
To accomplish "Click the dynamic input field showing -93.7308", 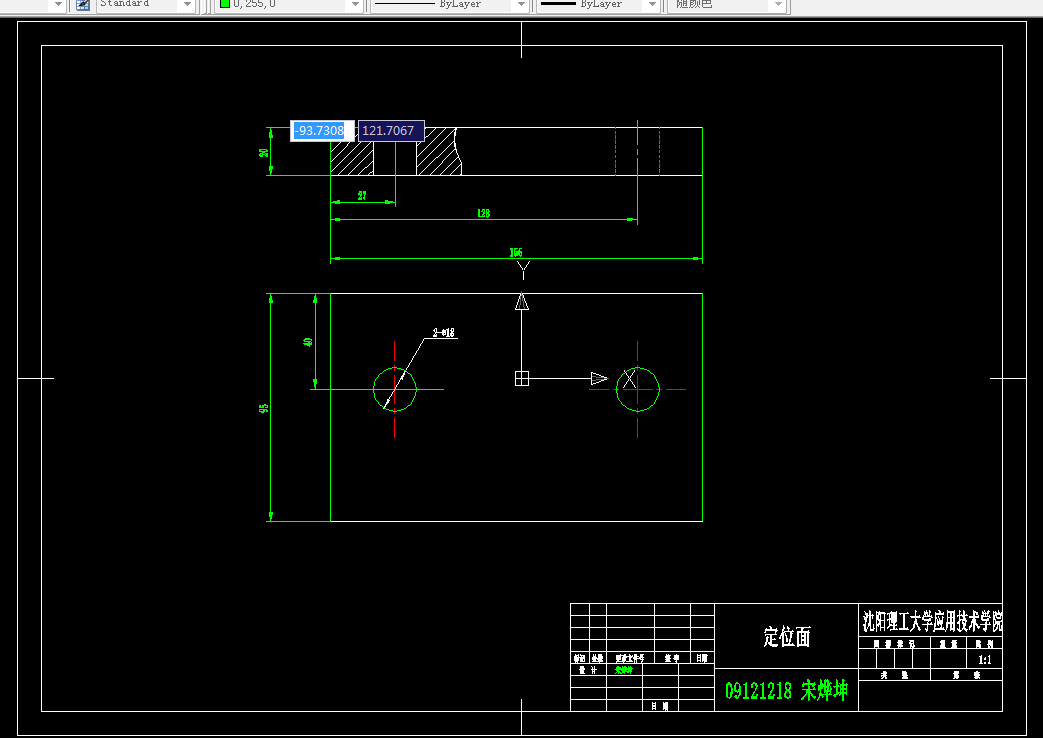I will tap(322, 131).
